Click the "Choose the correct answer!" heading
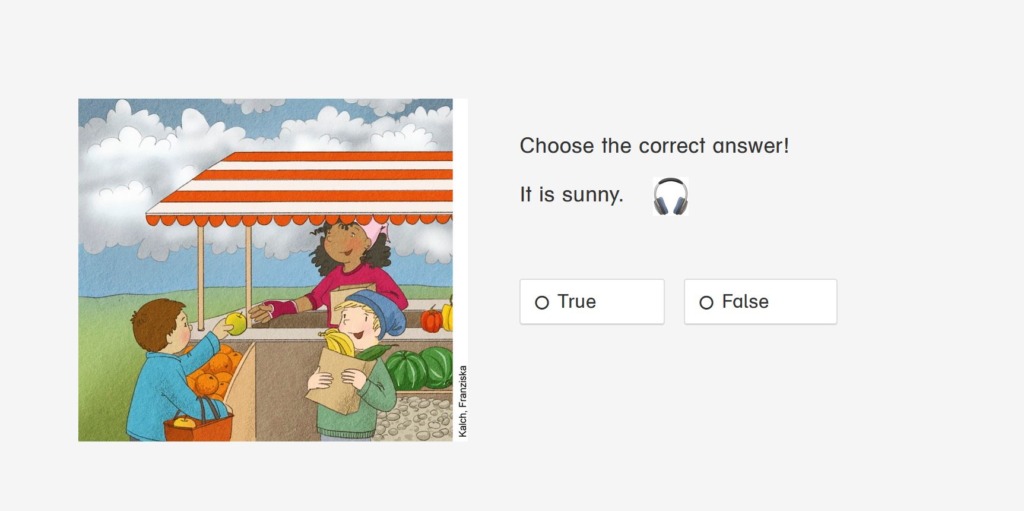The width and height of the screenshot is (1024, 511). 654,146
